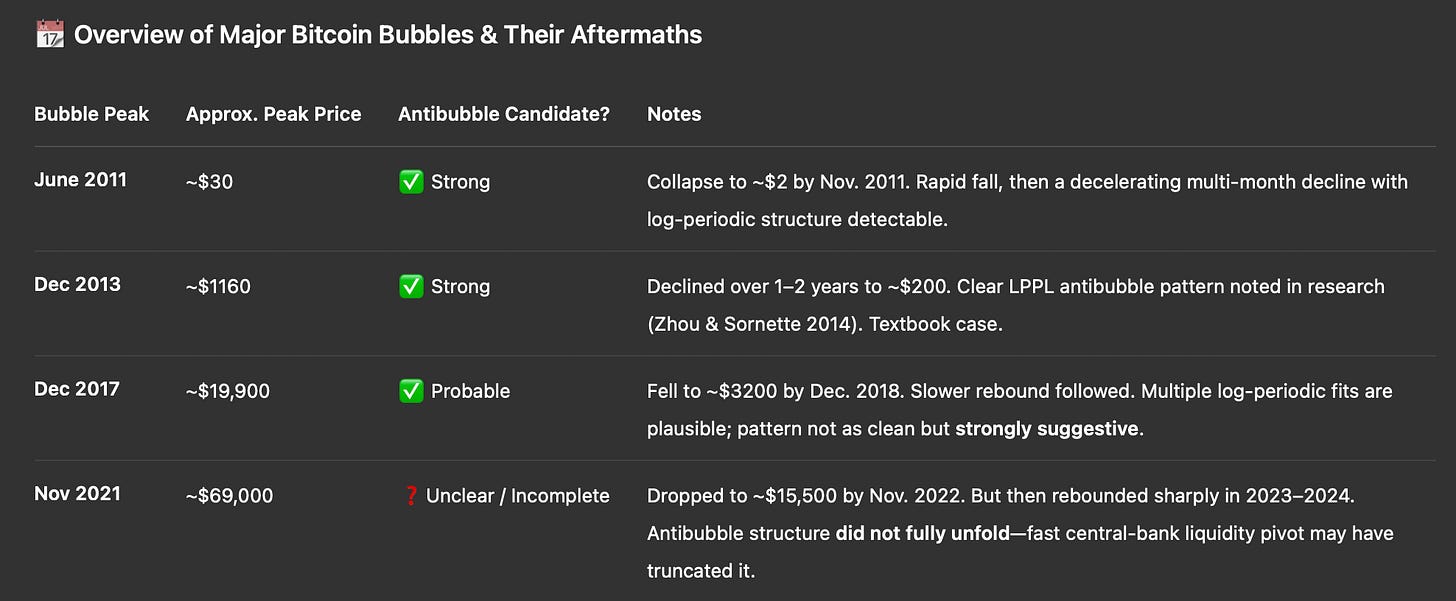This screenshot has width=1456, height=601.
Task: Click the ~$19,900 peak price cell
Action: tap(228, 391)
